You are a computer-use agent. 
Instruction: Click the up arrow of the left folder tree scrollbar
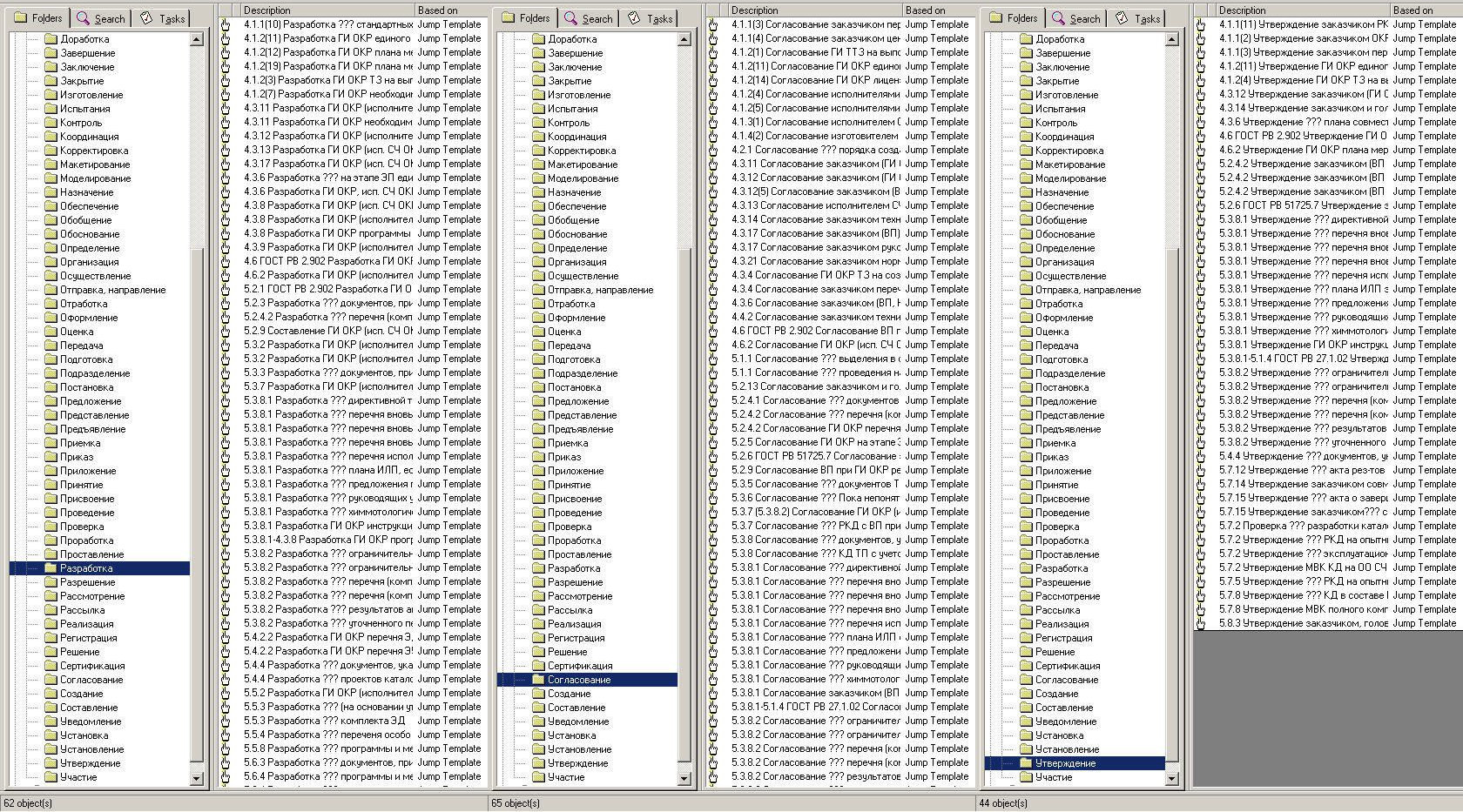[196, 39]
